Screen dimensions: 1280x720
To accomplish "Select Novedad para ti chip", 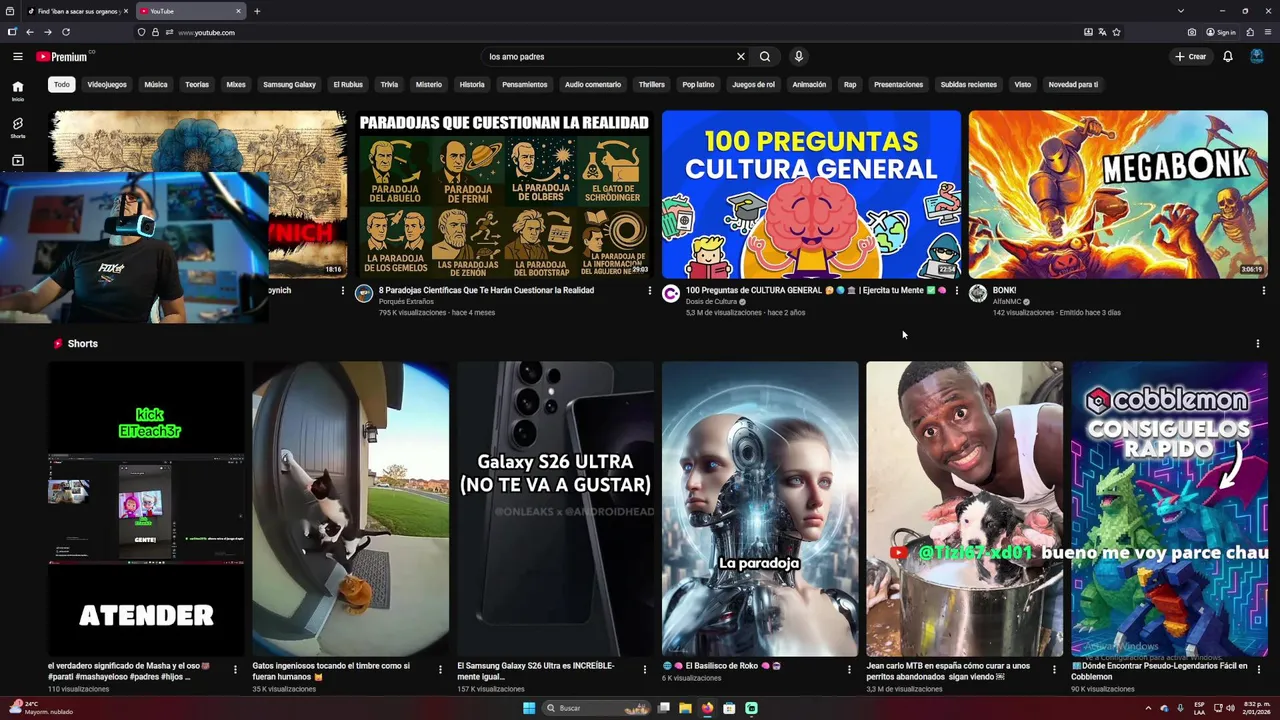I will click(1073, 85).
